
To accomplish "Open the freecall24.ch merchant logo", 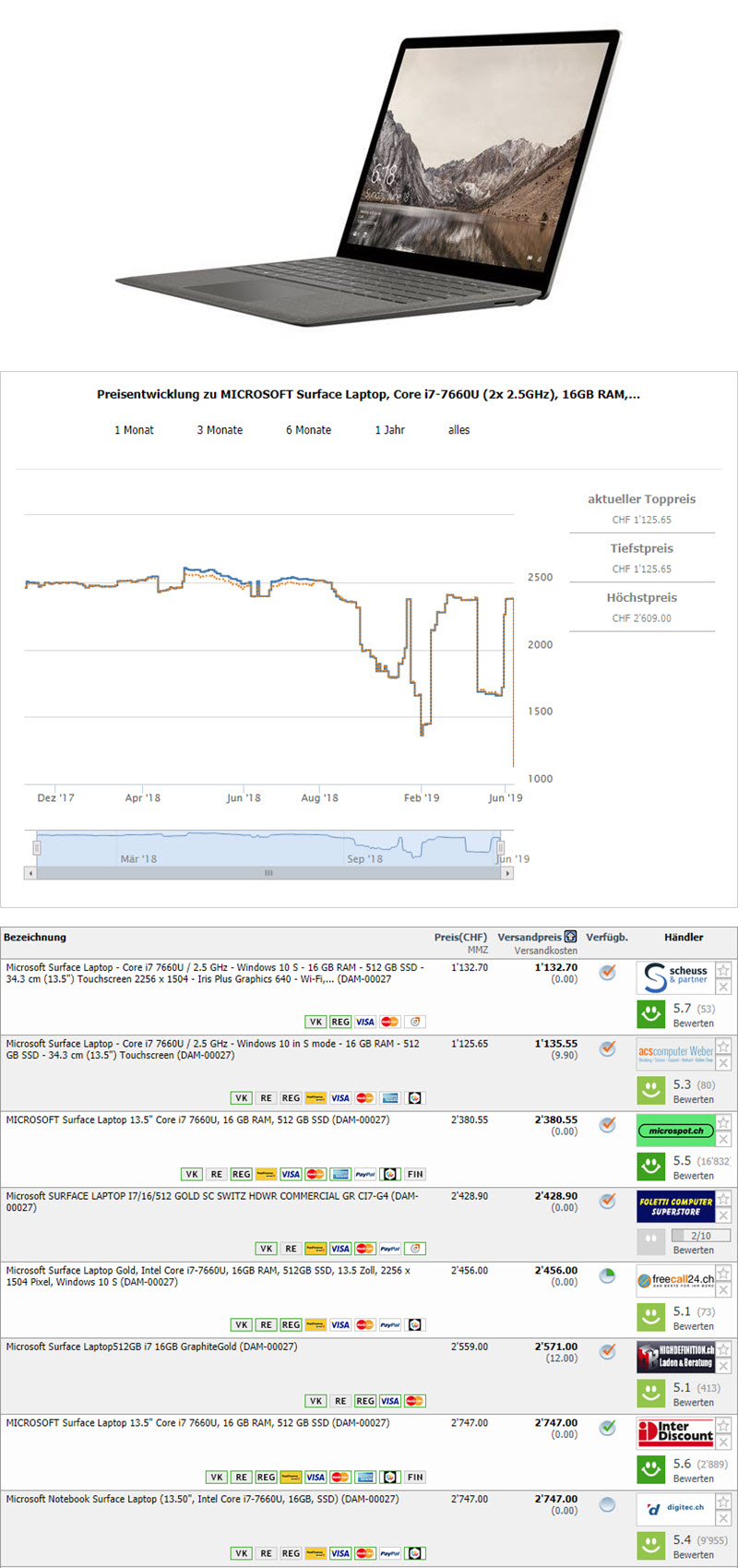I will pyautogui.click(x=675, y=1280).
